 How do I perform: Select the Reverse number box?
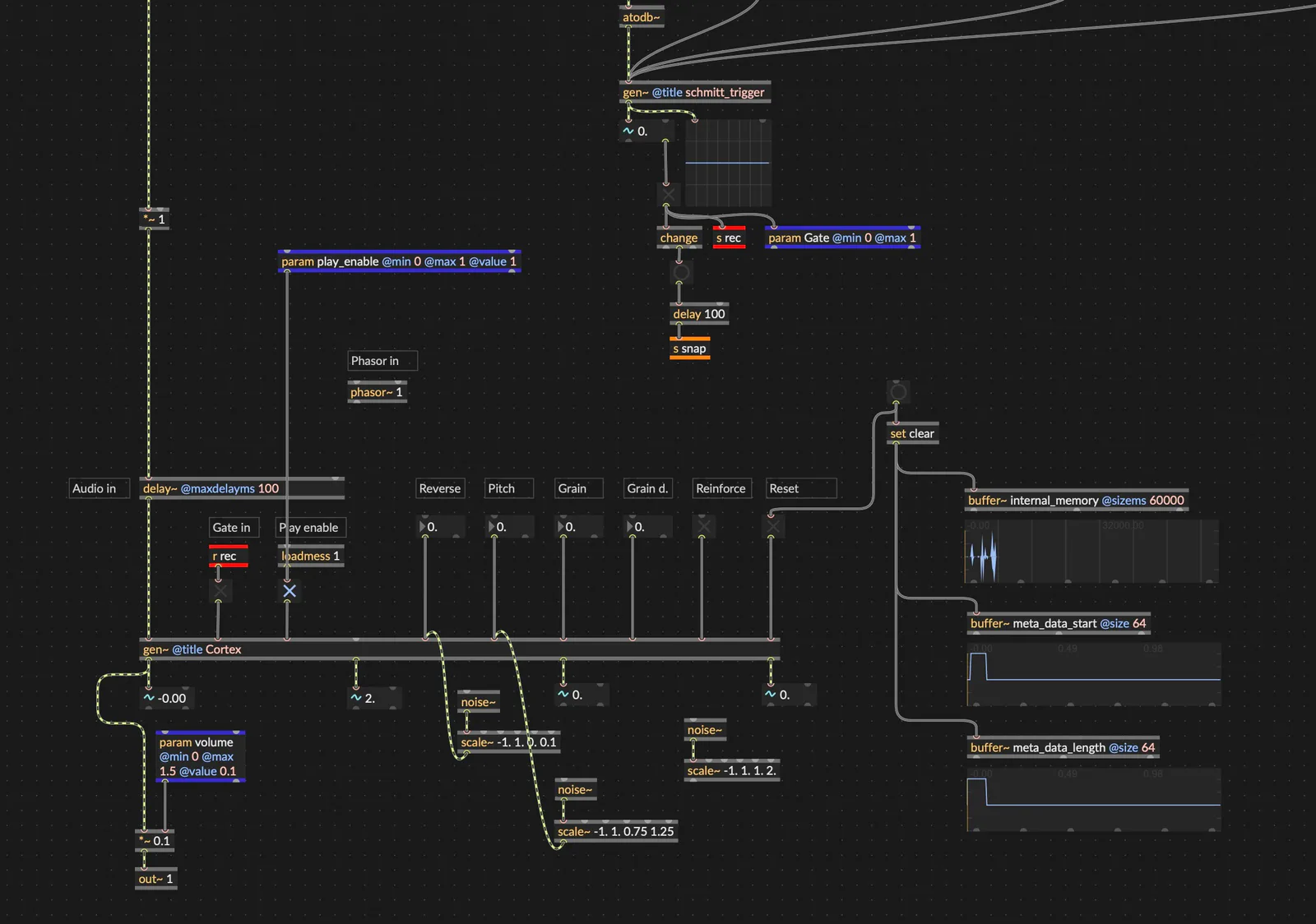442,527
